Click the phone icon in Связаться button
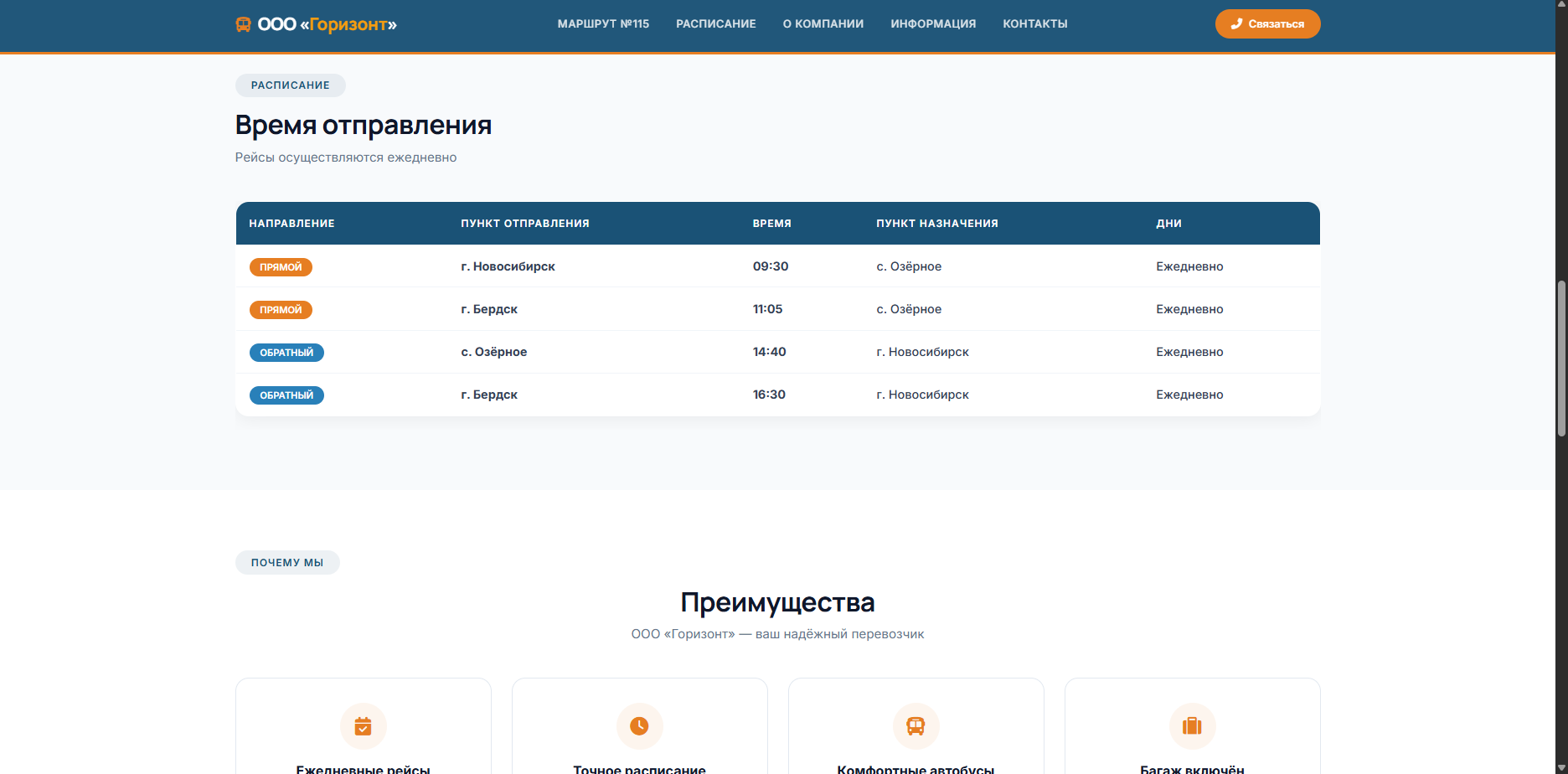 coord(1236,23)
